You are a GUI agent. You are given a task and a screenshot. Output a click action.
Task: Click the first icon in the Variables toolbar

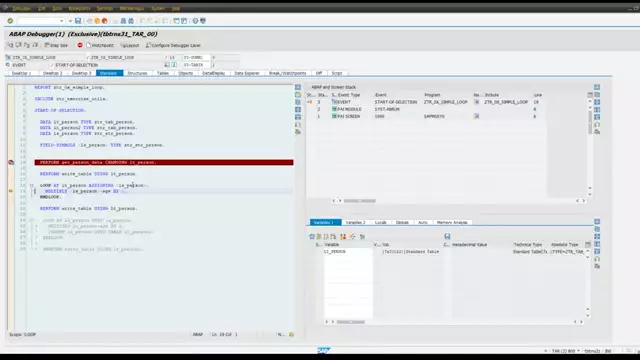312,236
